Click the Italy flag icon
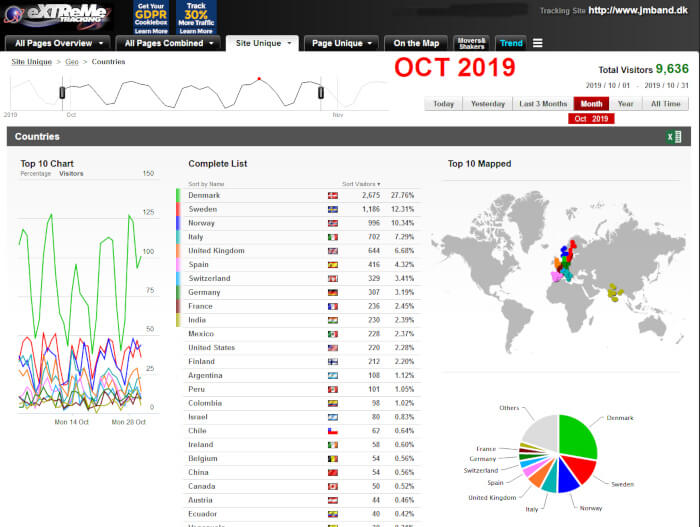The height and width of the screenshot is (527, 700). click(333, 237)
